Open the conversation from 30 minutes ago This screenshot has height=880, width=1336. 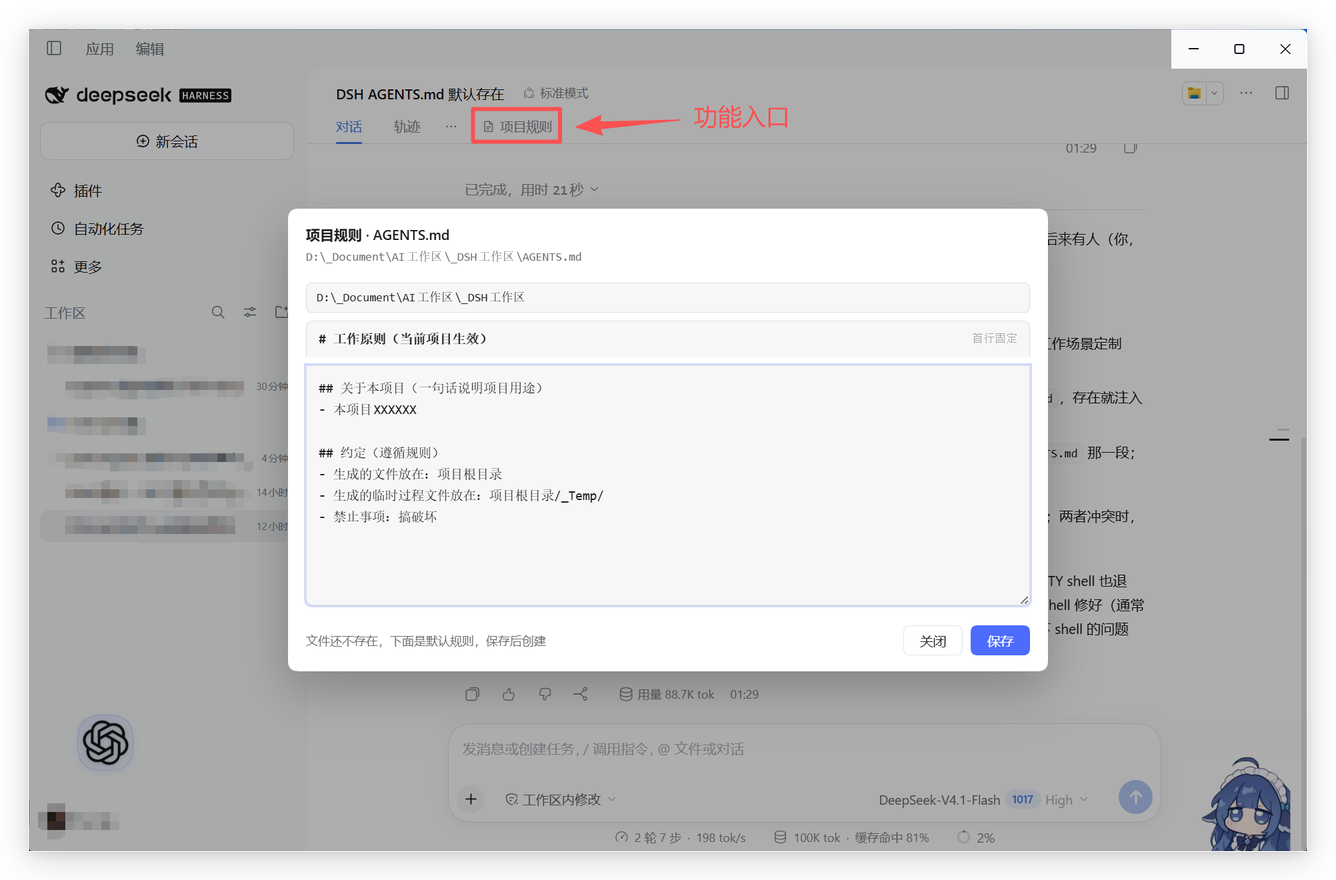tap(168, 386)
